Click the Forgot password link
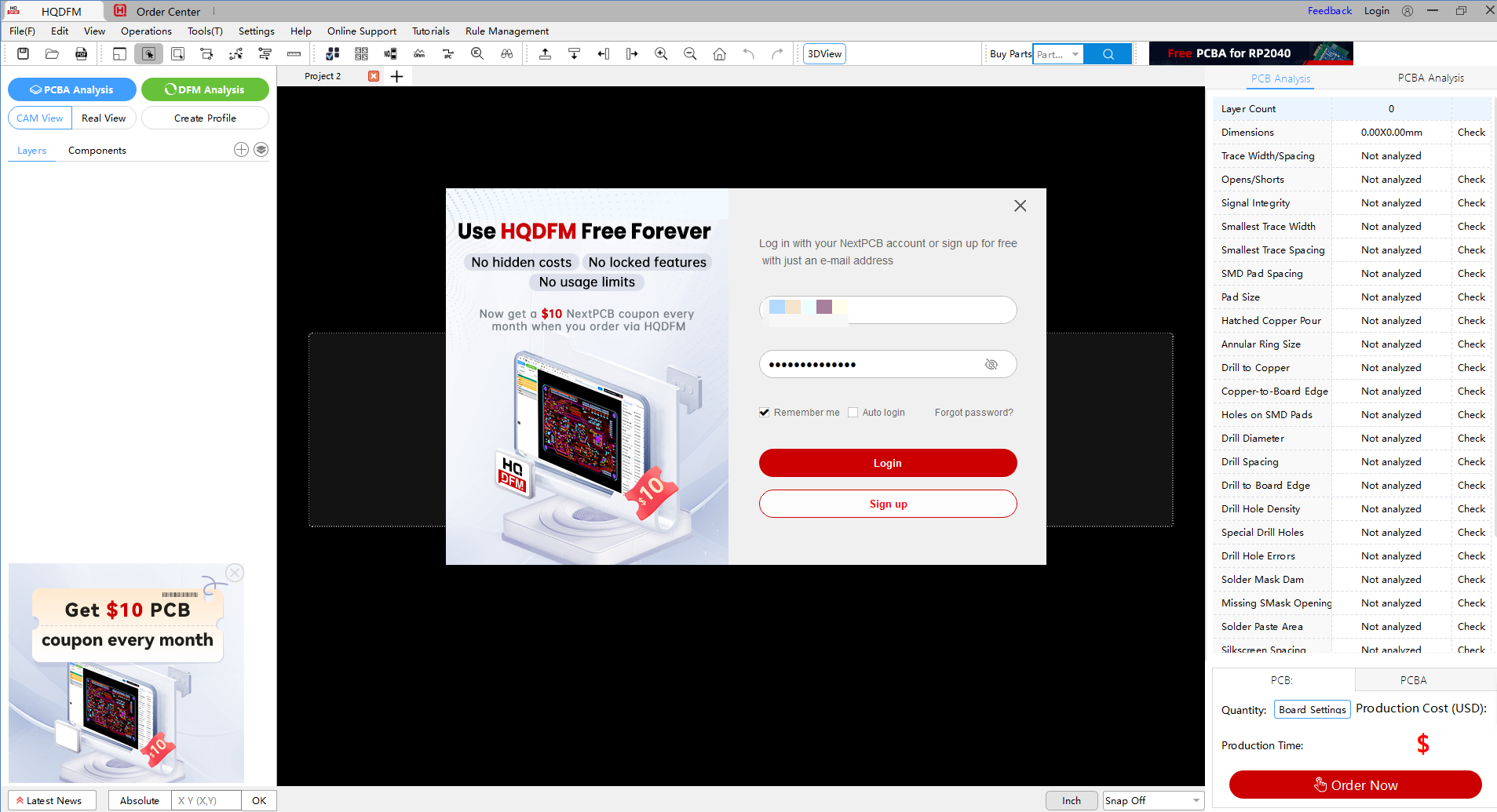 (973, 413)
